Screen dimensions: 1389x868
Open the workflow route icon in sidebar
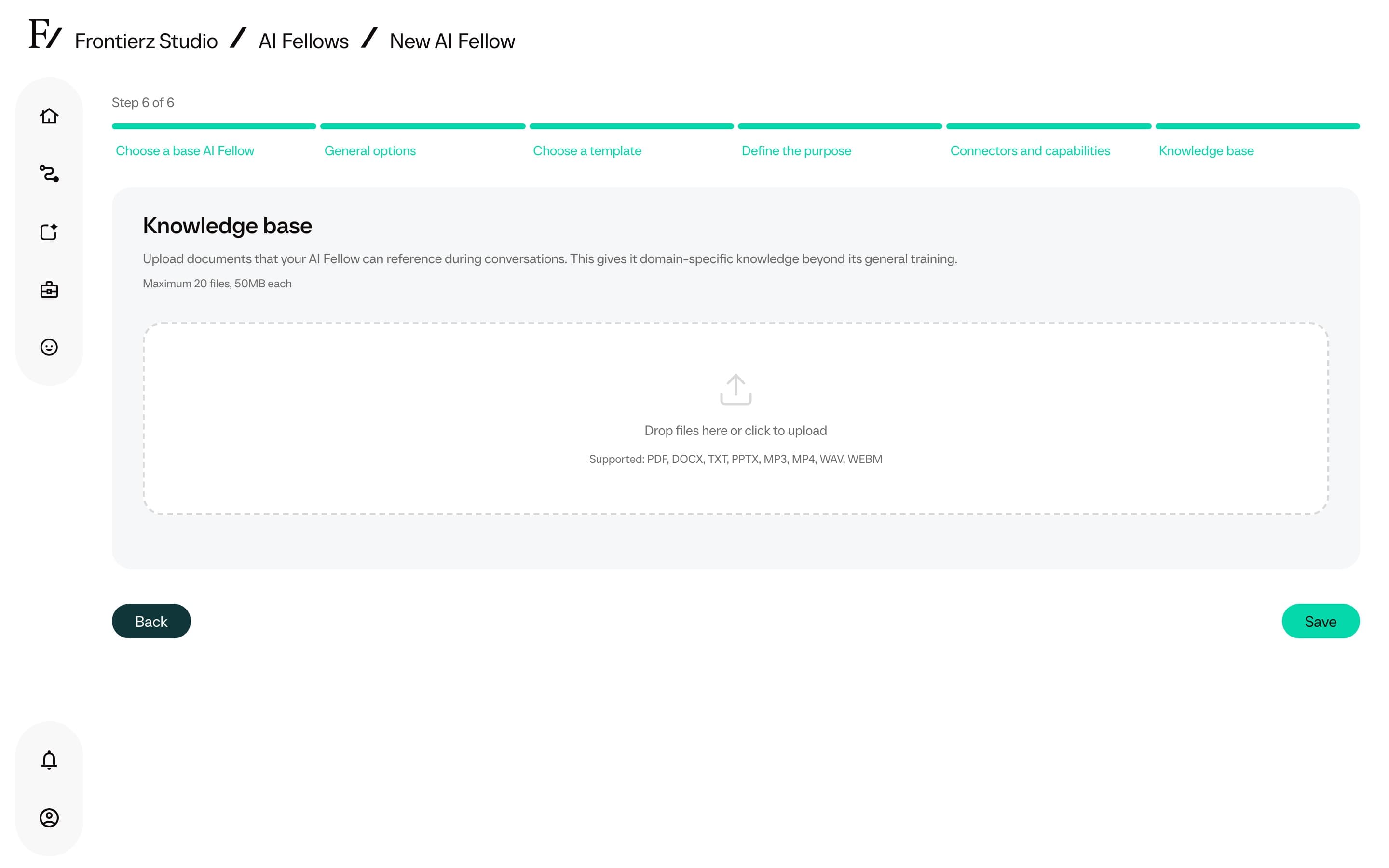coord(49,174)
